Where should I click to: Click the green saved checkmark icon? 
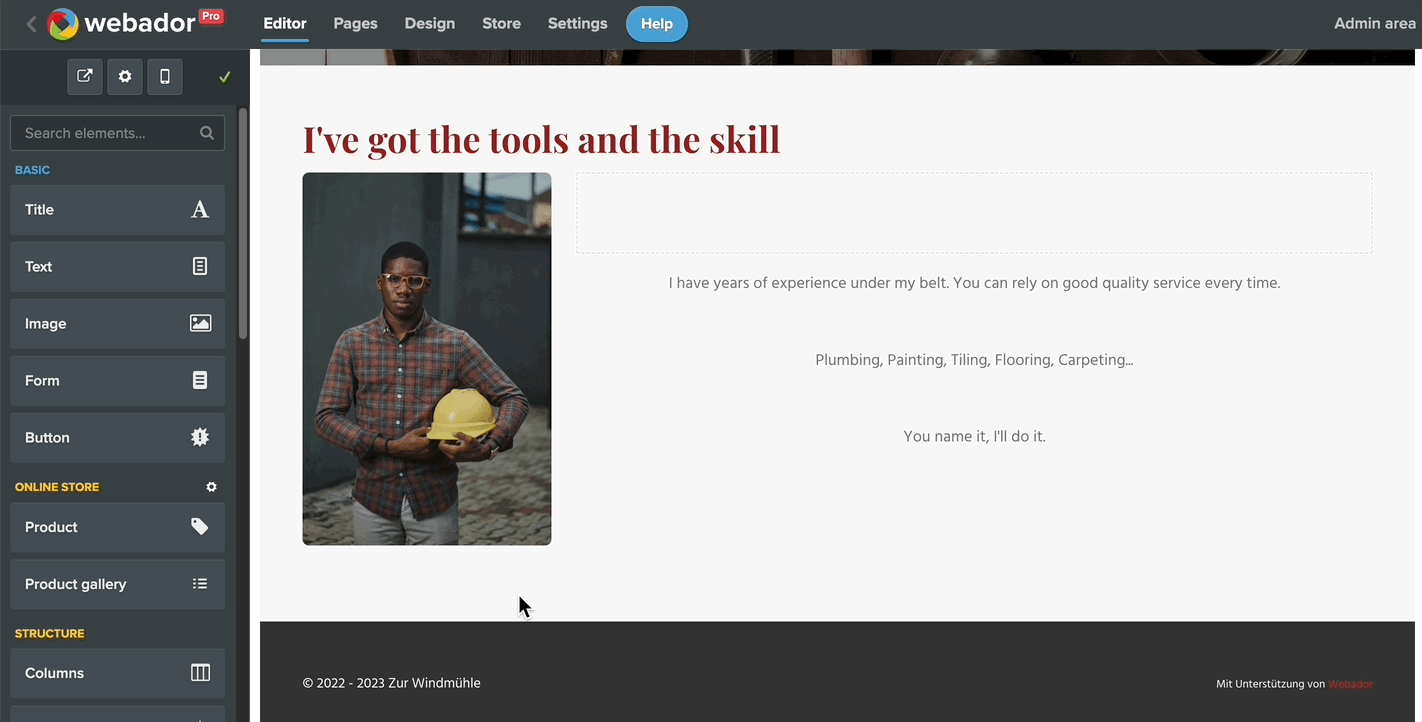pos(225,77)
